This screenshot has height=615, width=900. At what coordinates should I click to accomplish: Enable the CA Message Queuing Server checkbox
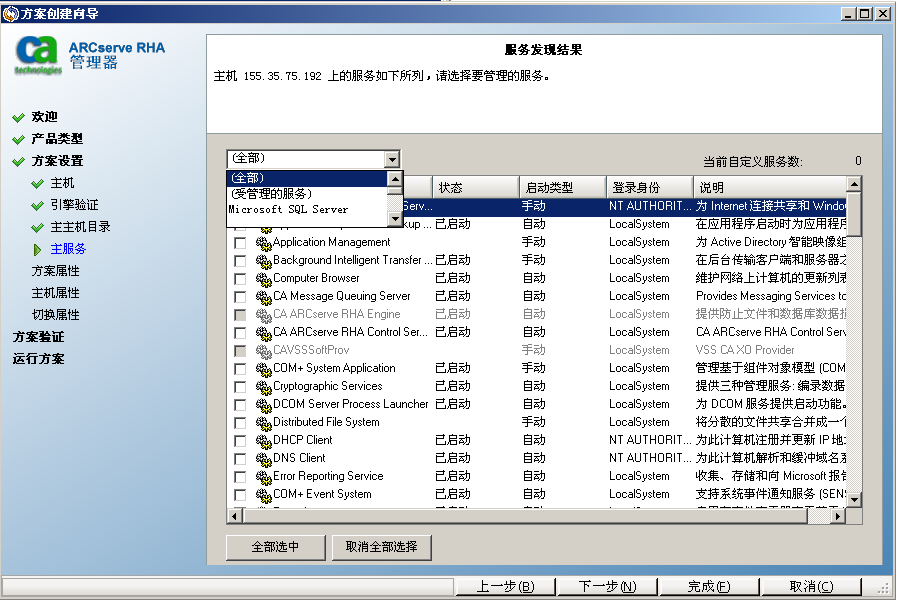click(240, 297)
